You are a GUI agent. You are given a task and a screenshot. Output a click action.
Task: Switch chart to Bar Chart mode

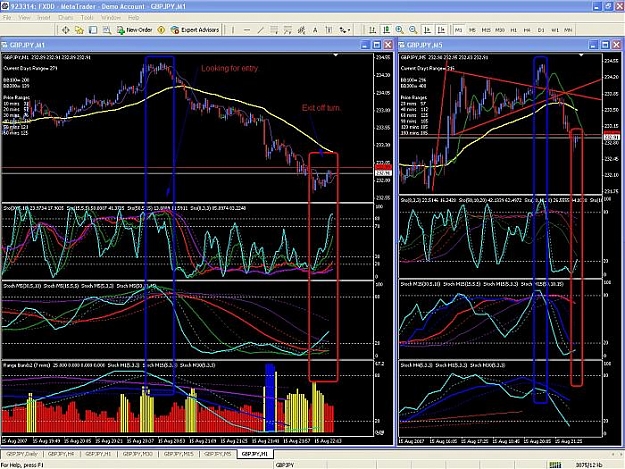[372, 30]
